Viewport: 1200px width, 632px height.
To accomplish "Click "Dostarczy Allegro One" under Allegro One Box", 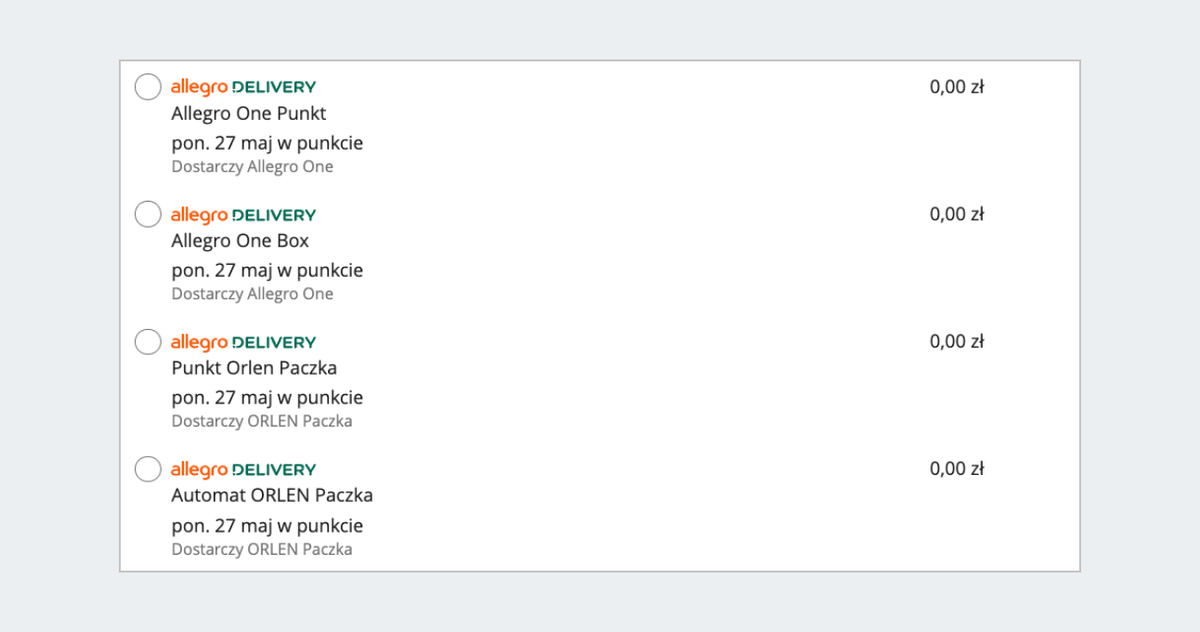I will click(252, 294).
